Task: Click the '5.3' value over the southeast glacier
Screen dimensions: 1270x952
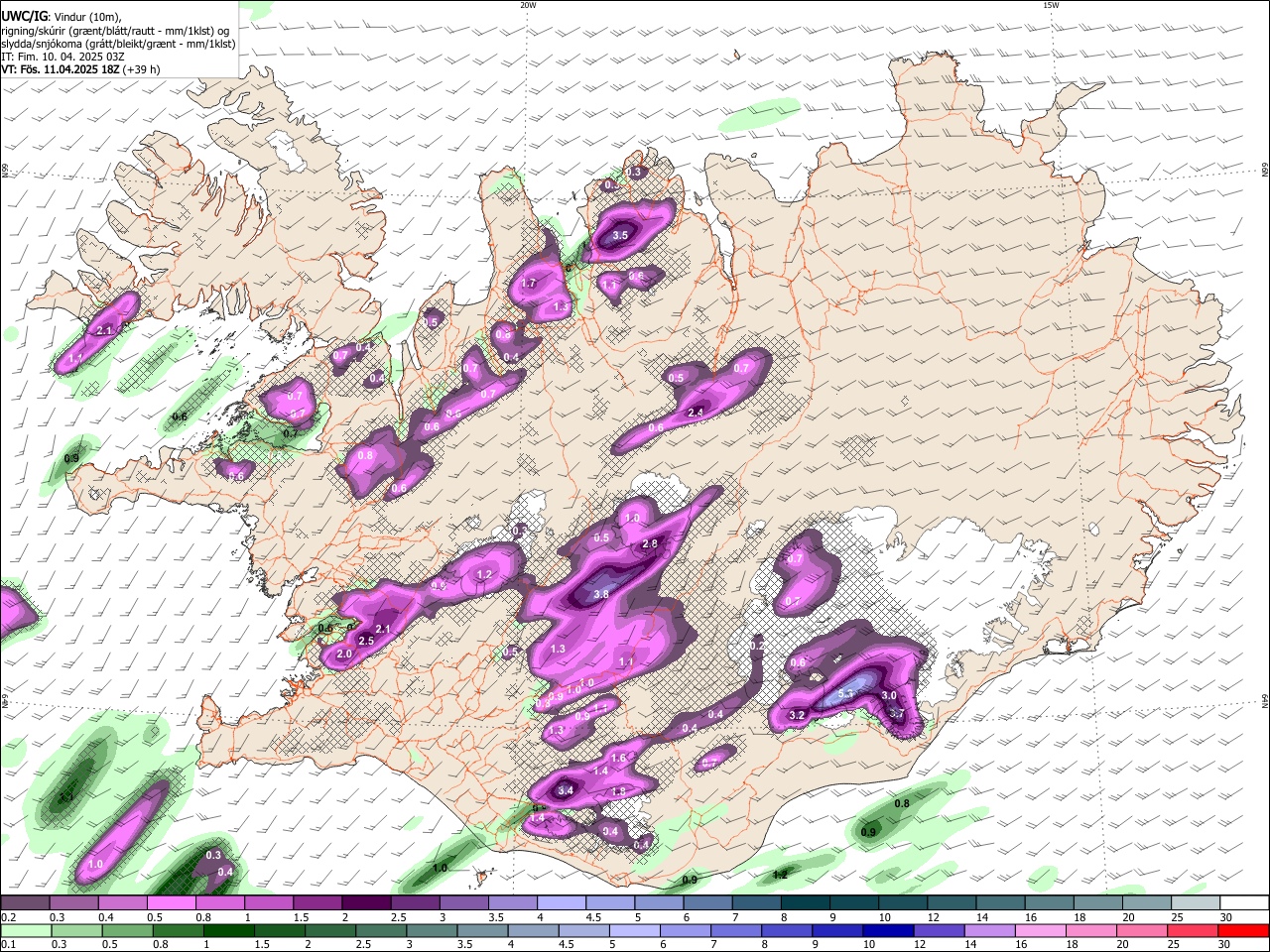Action: [846, 693]
